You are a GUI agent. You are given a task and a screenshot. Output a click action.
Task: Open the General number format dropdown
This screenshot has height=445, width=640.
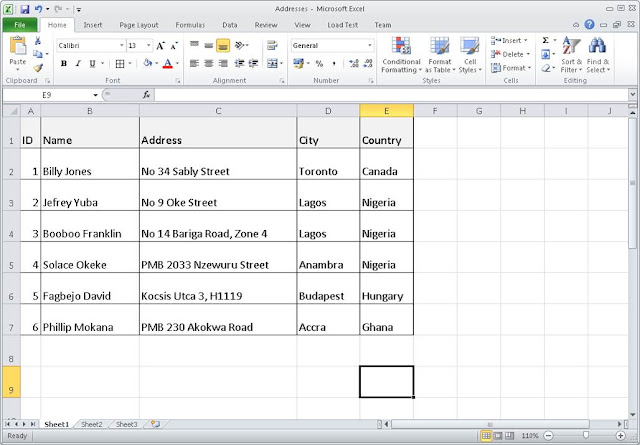click(369, 45)
